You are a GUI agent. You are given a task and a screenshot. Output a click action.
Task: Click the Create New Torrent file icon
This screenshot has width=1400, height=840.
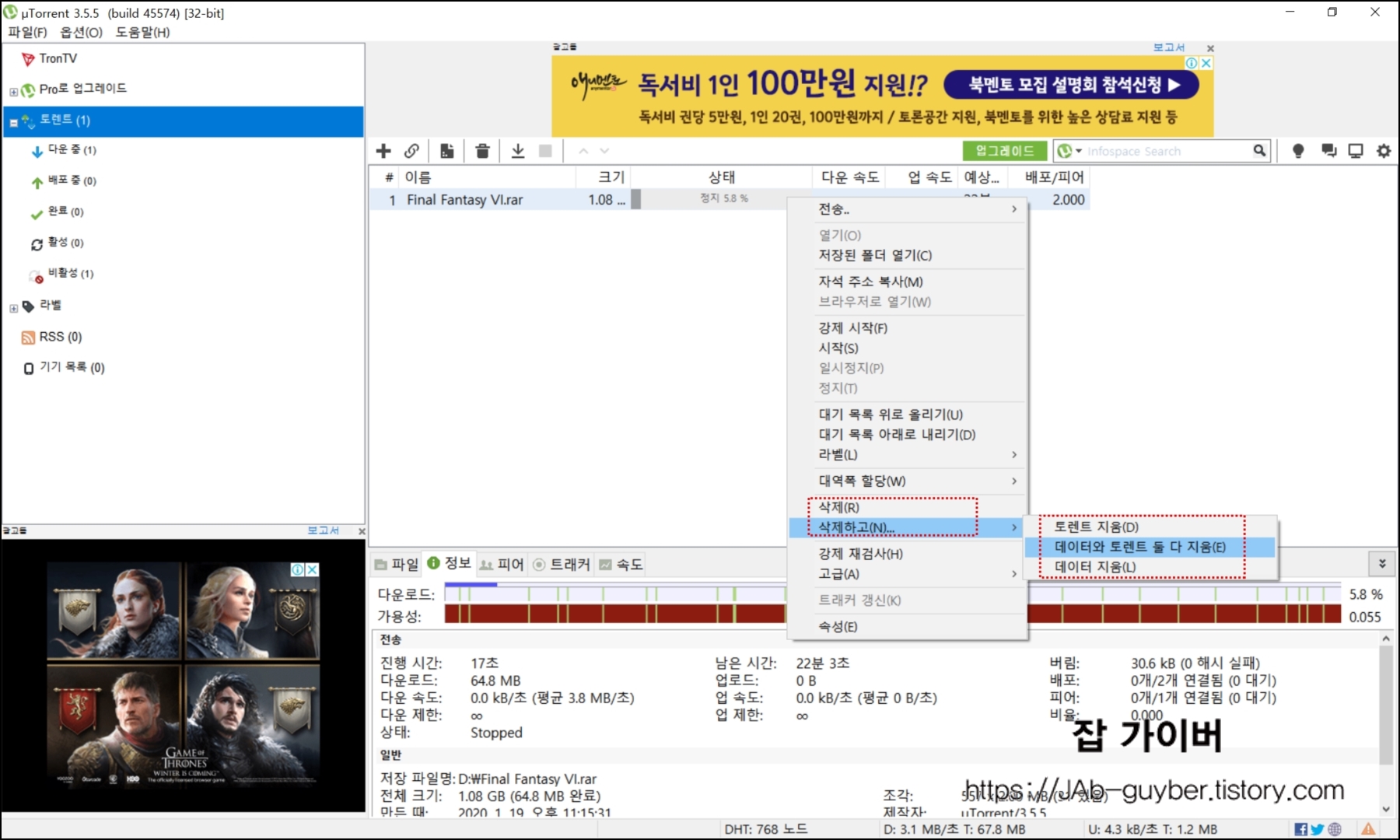coord(447,151)
